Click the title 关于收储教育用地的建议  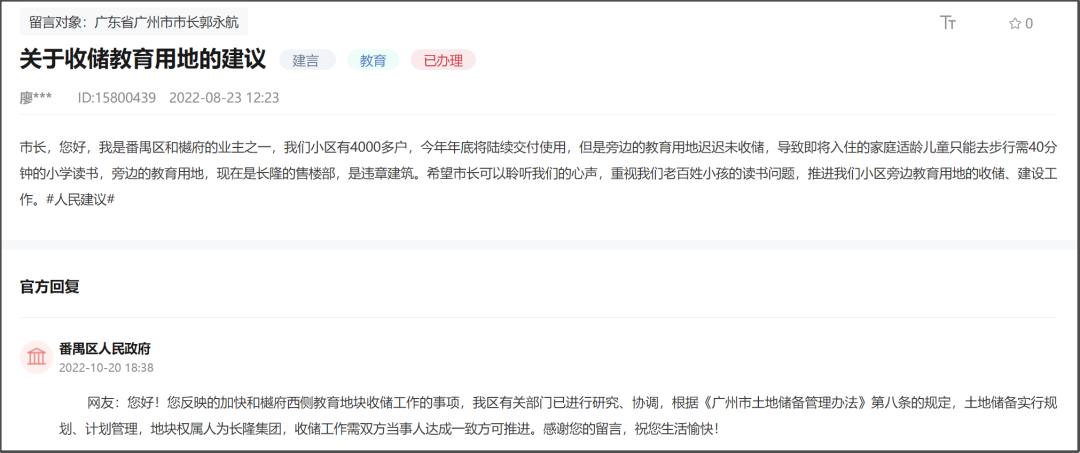pos(143,60)
